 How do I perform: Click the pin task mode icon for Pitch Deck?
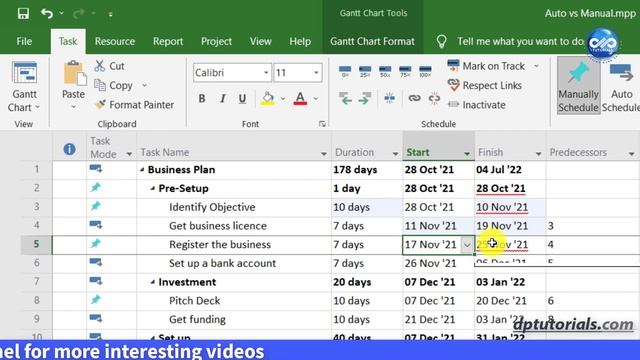tap(96, 300)
